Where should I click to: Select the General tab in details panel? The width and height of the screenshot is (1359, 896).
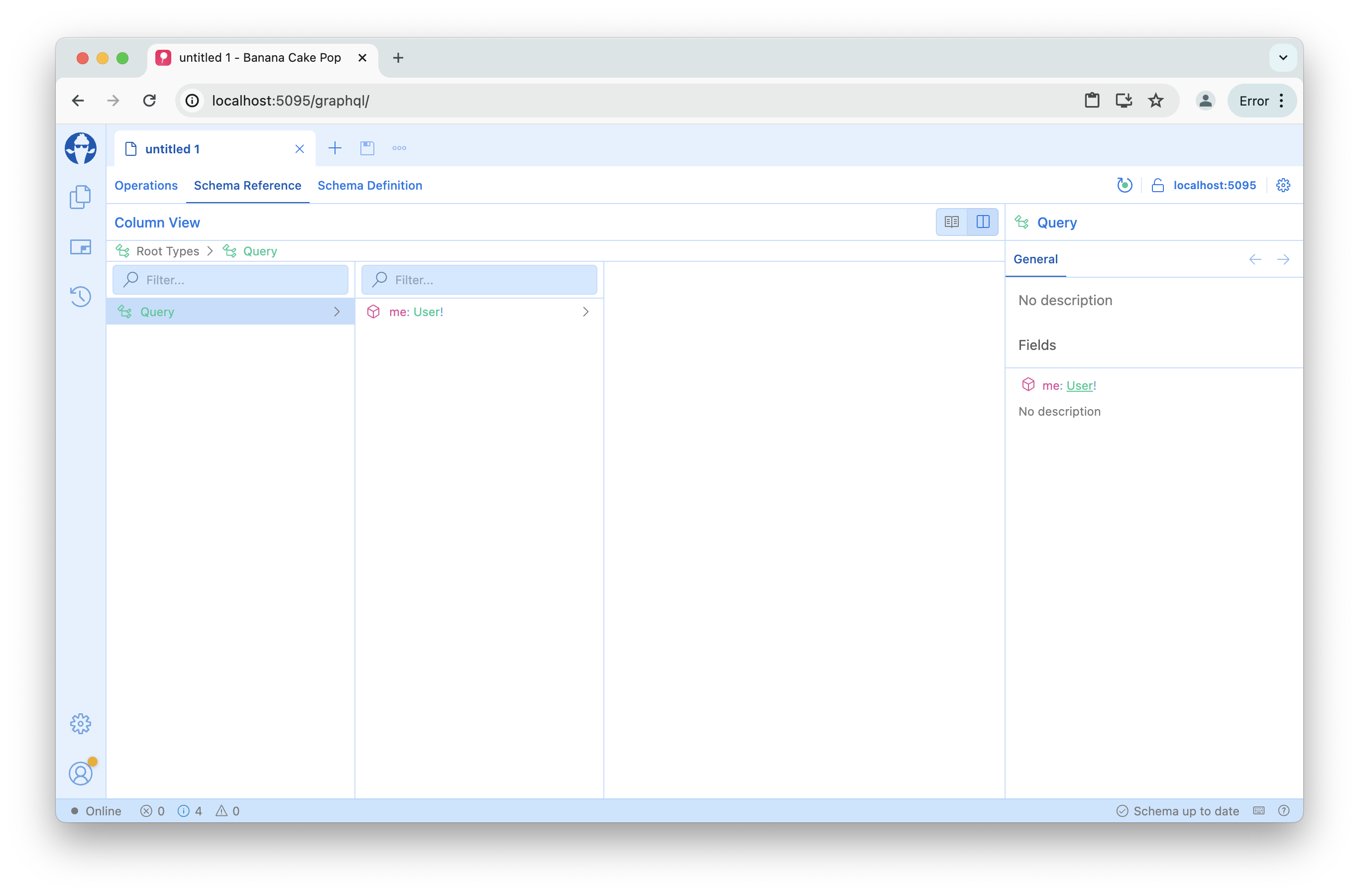coord(1035,259)
